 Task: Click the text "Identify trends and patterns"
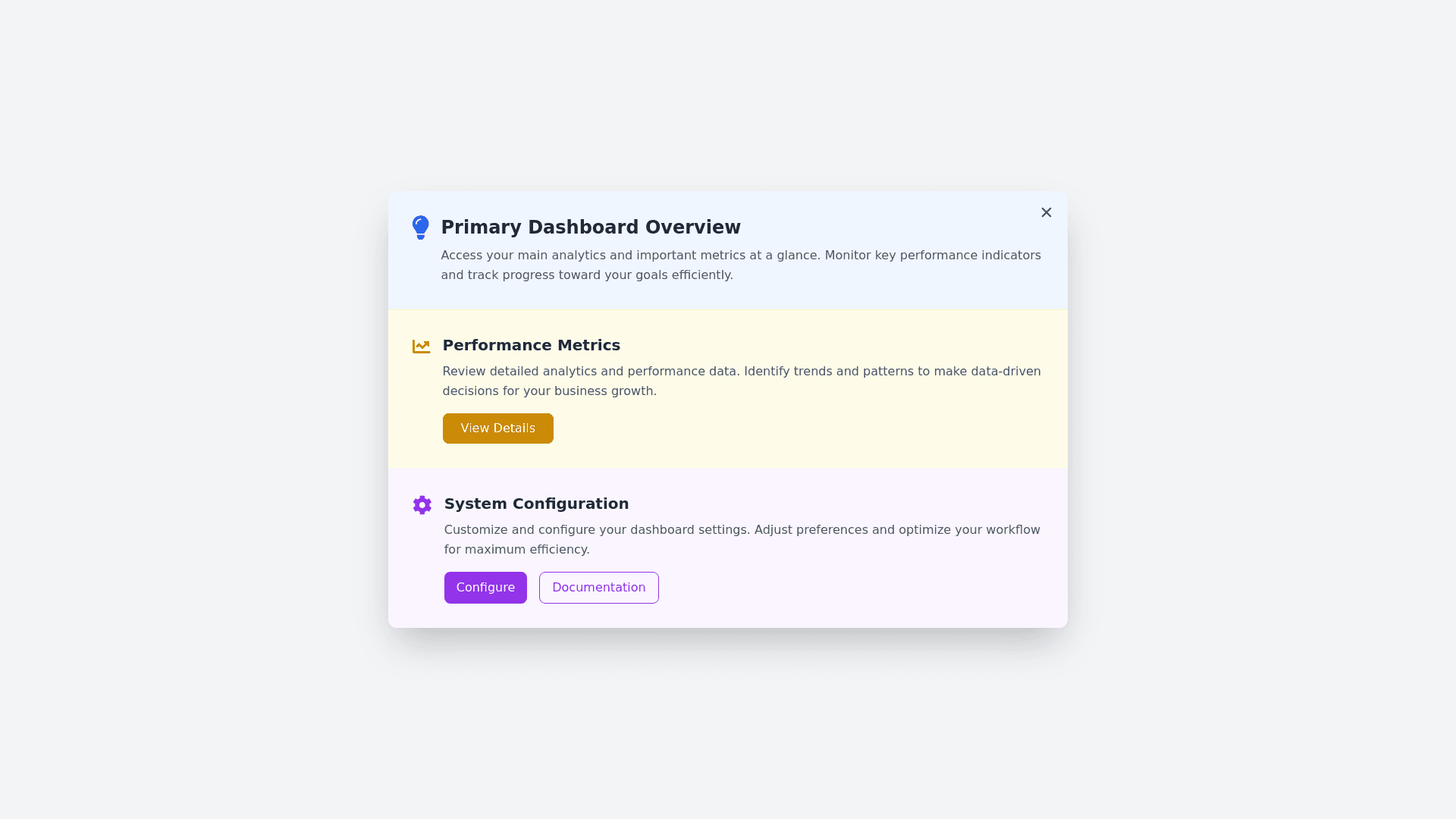(x=828, y=372)
